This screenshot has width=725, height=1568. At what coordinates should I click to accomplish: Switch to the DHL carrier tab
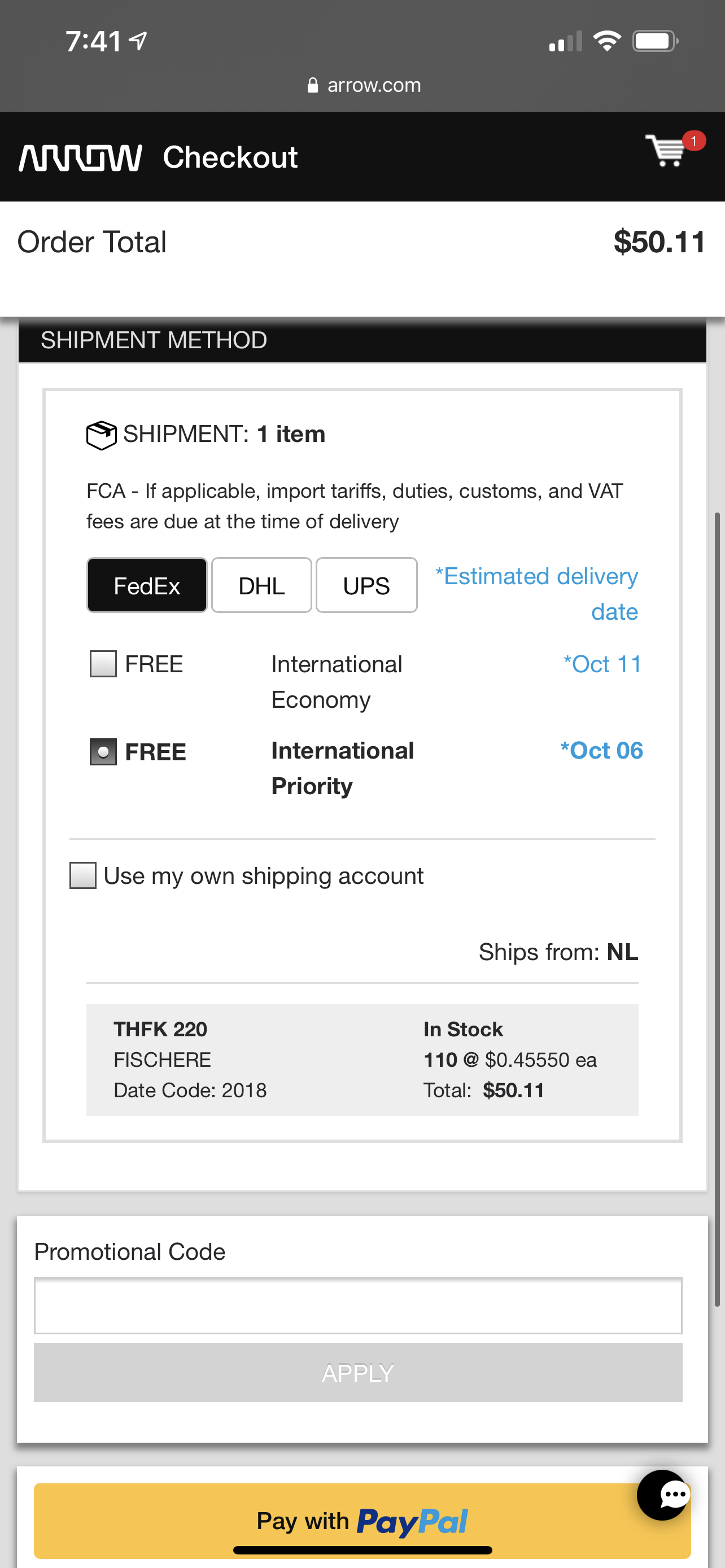[x=262, y=585]
